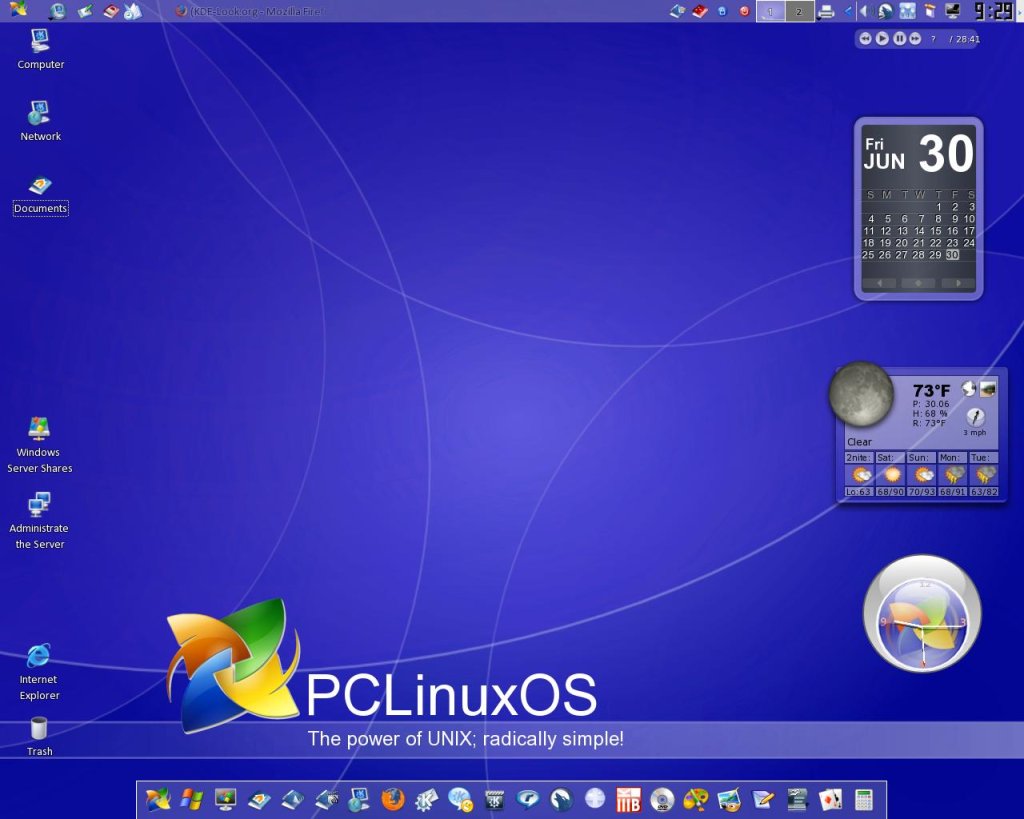This screenshot has width=1024, height=819.
Task: Open K3b disc burner in the dock
Action: click(628, 799)
